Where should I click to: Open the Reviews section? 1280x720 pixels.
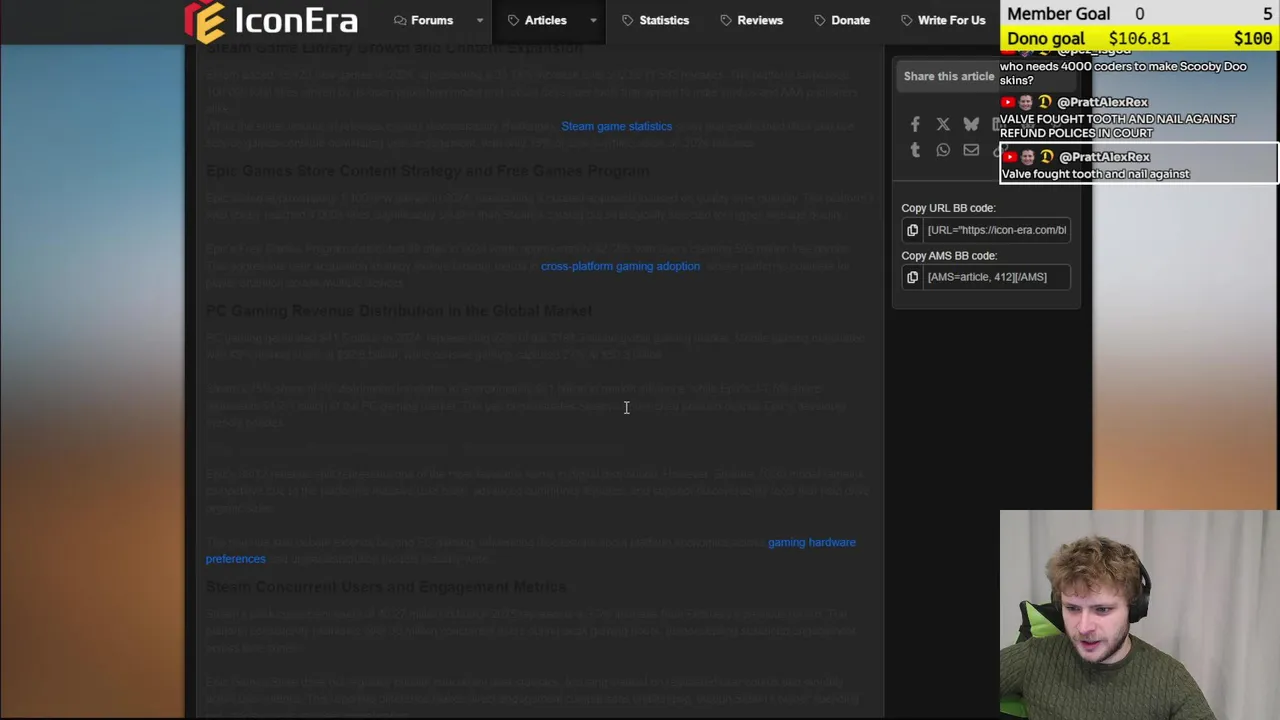coord(750,20)
